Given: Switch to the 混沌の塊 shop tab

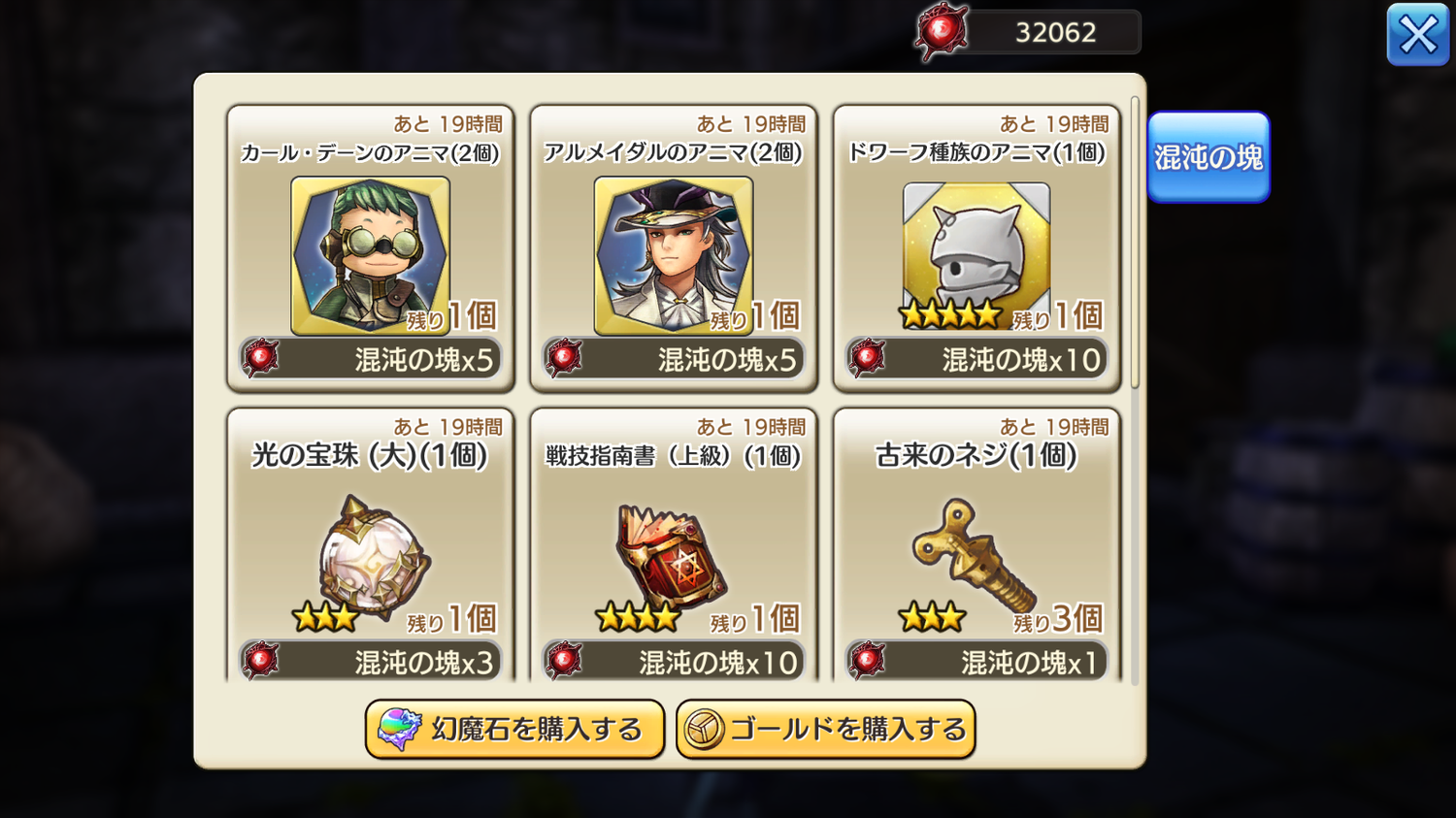Looking at the screenshot, I should (x=1208, y=157).
